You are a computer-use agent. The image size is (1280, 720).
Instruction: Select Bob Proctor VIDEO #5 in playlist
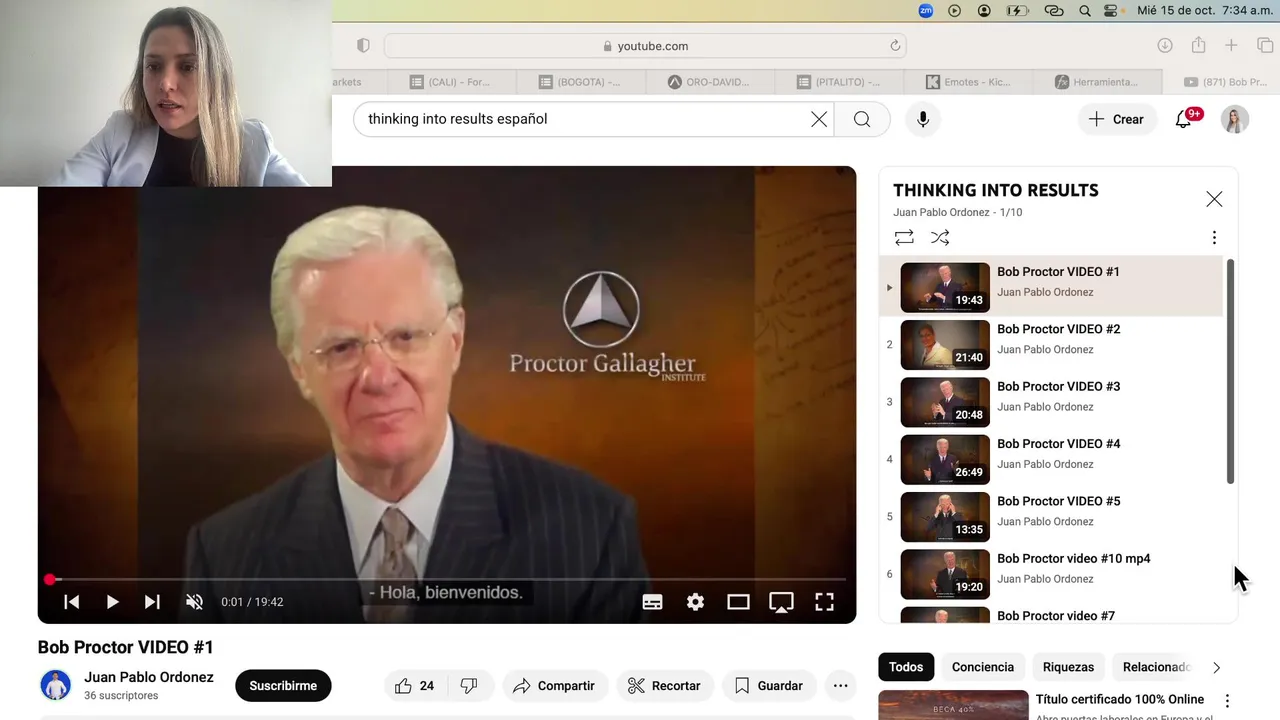tap(1051, 516)
